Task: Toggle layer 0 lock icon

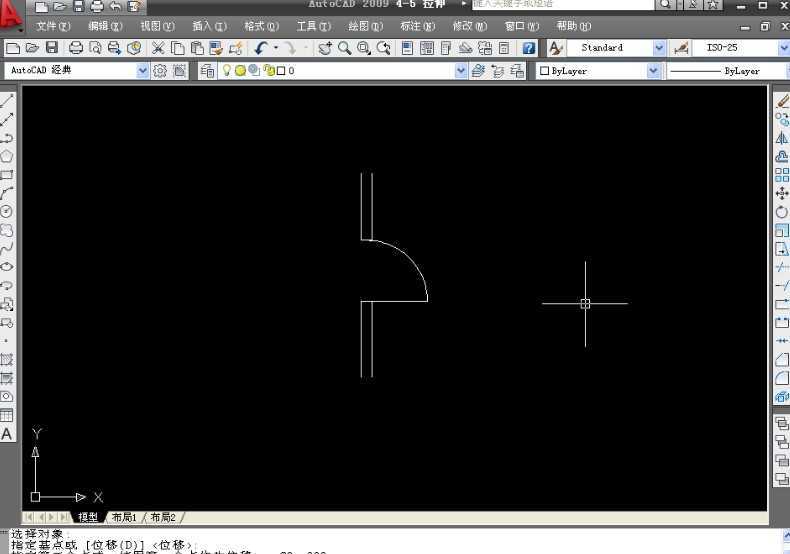Action: click(x=269, y=71)
